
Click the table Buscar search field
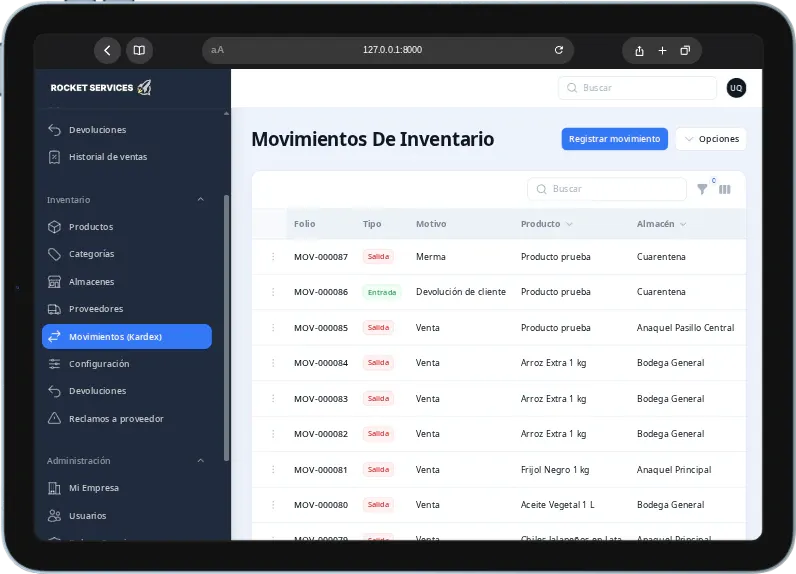(607, 189)
